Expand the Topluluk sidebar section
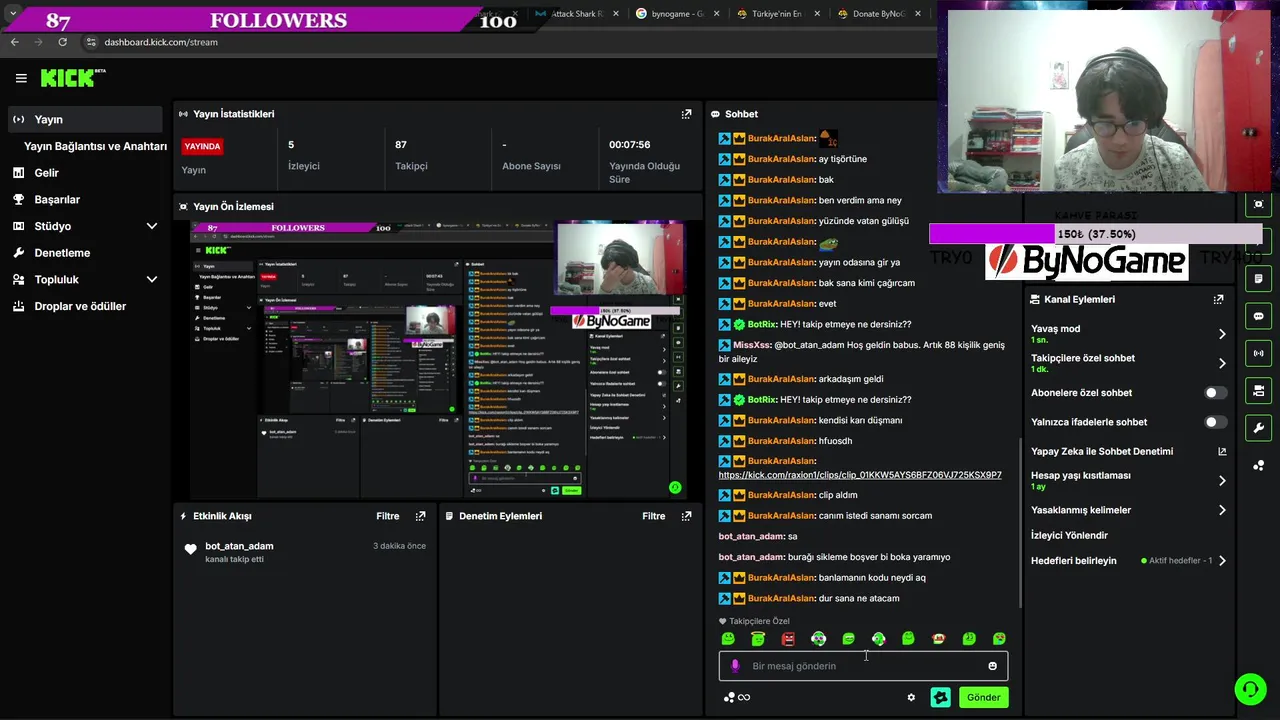 pyautogui.click(x=152, y=280)
